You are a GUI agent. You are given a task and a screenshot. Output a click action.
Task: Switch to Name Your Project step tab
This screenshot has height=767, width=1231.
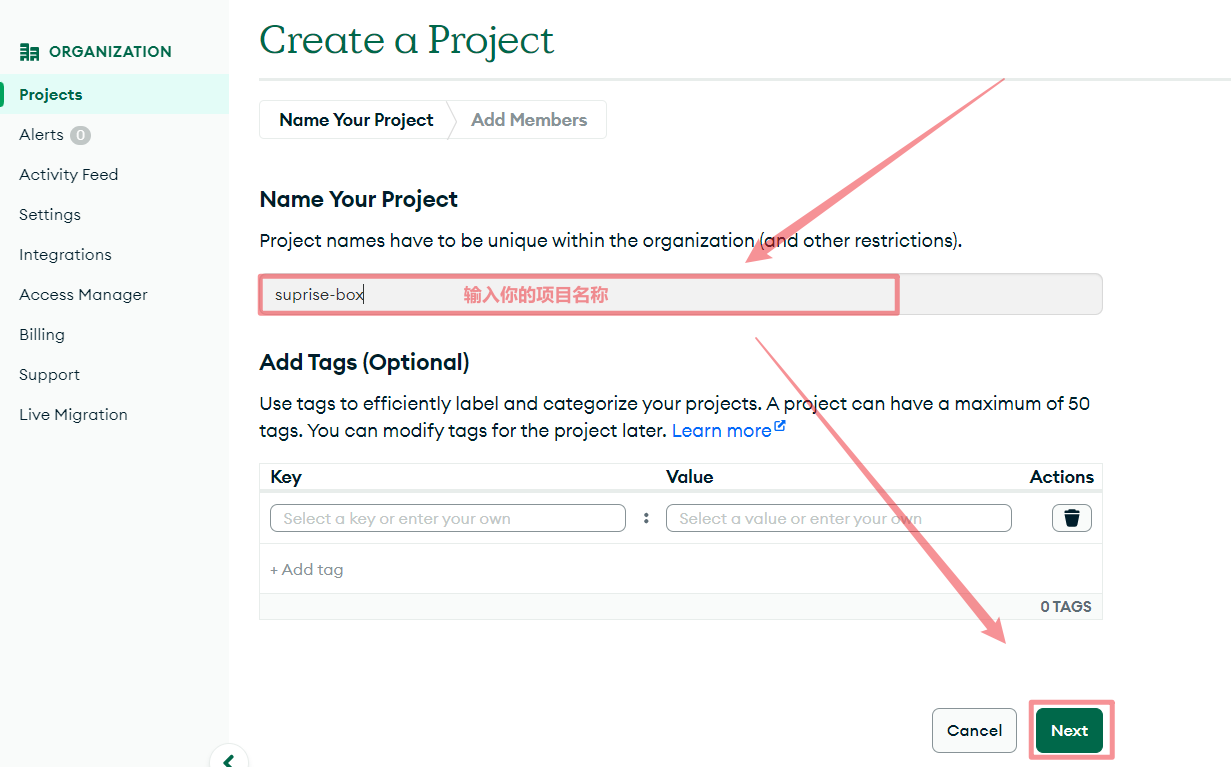[356, 120]
